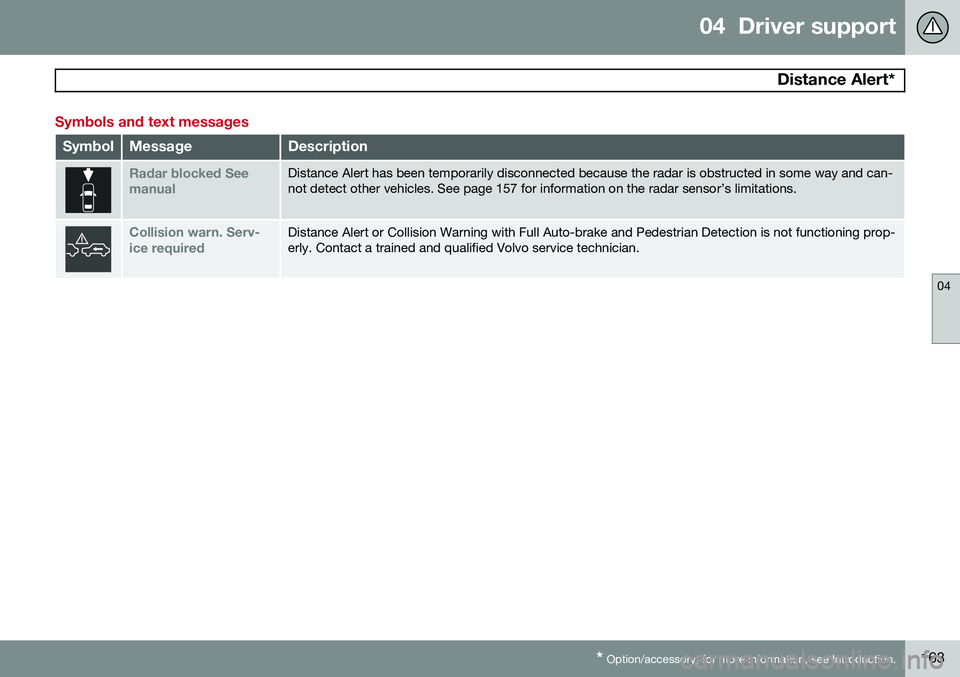
Task: Click the warning triangle icon in header
Action: 932,27
